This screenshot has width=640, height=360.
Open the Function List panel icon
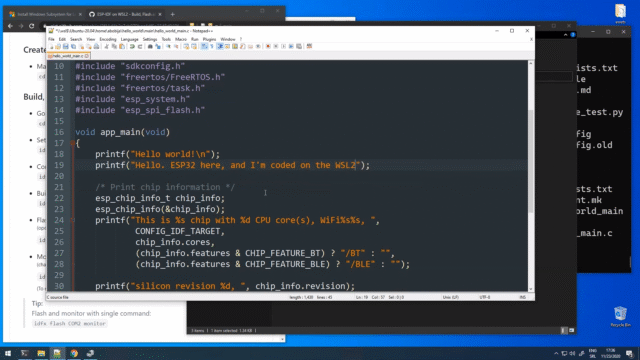point(242,47)
